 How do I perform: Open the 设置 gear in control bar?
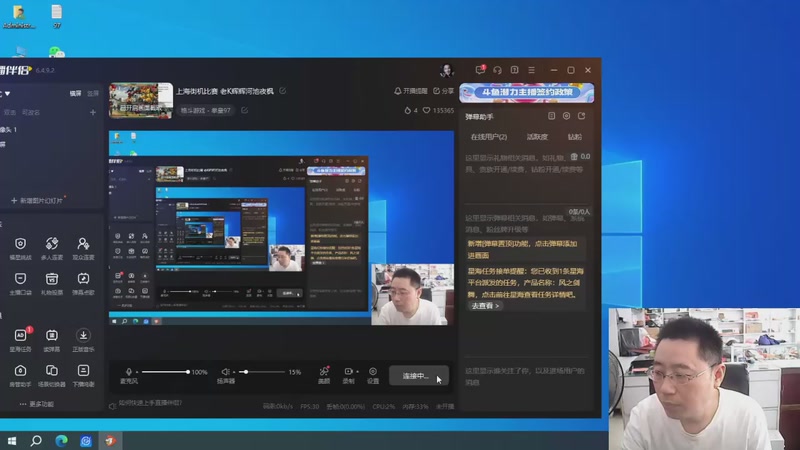click(373, 375)
